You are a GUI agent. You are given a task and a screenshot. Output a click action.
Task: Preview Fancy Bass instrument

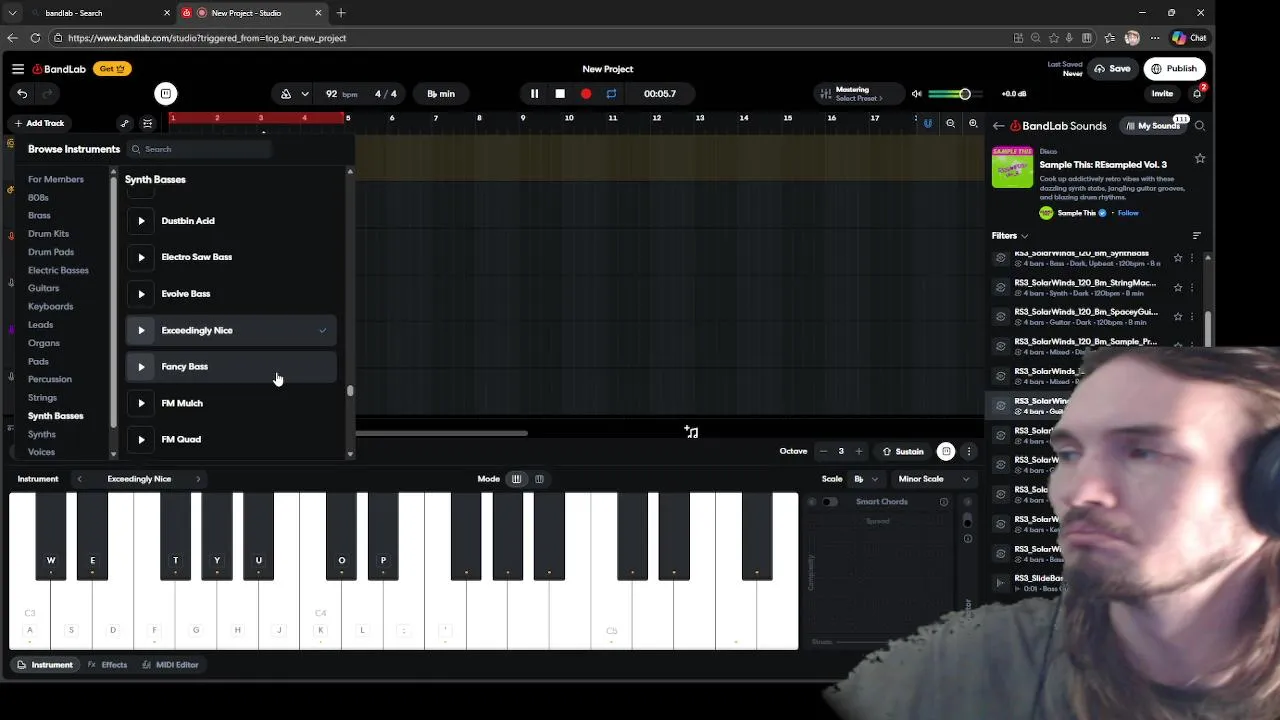pyautogui.click(x=141, y=367)
